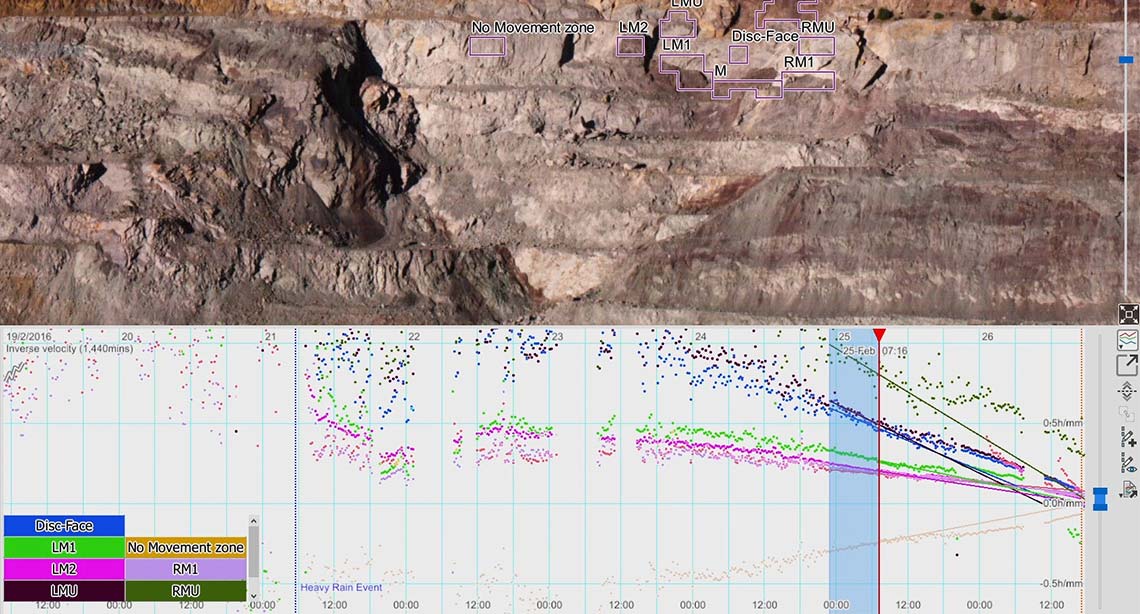Screen dimensions: 1140x614
Task: Click the M region label on the photo
Action: (x=720, y=70)
